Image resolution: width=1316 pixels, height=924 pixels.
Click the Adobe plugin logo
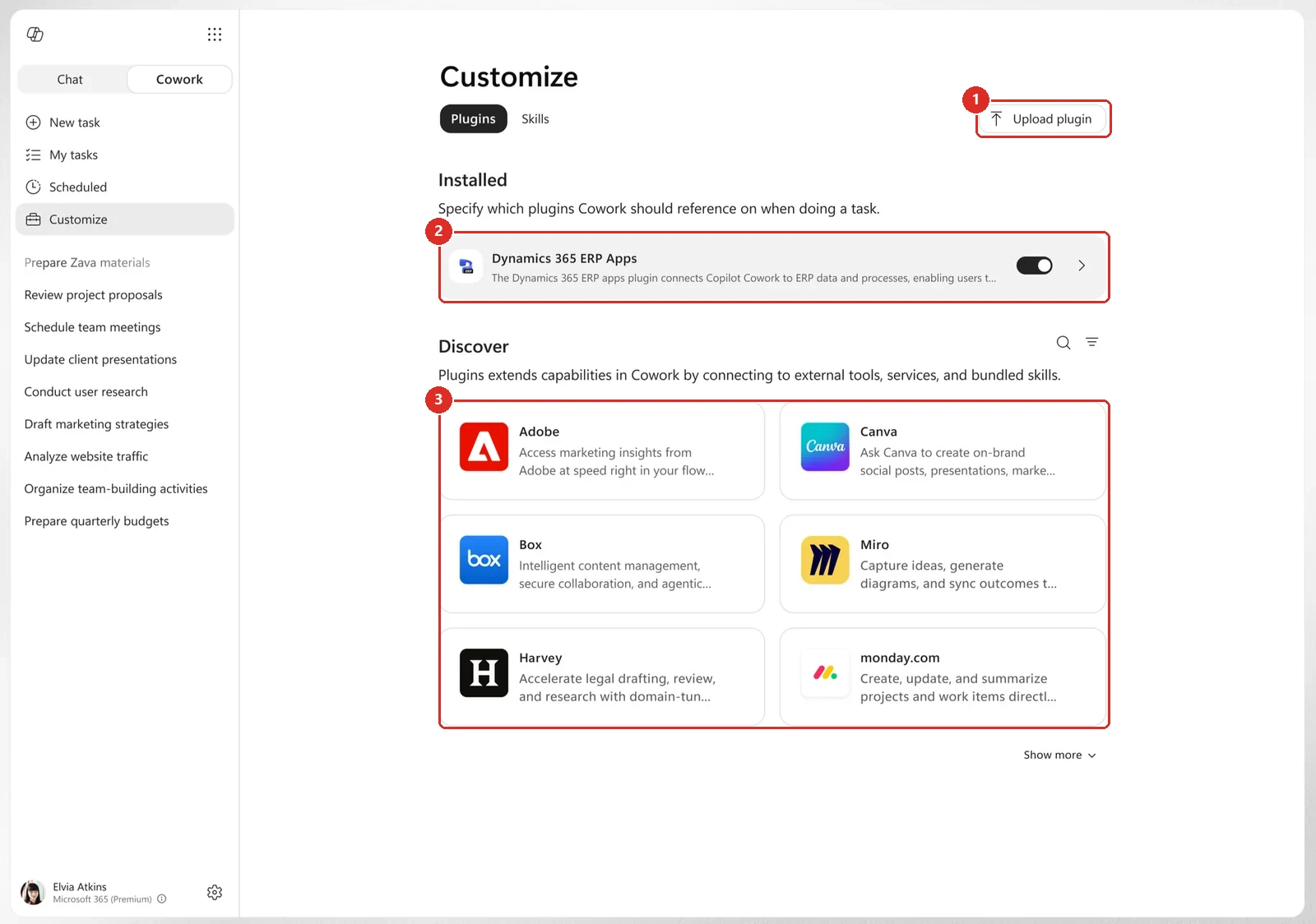tap(484, 447)
